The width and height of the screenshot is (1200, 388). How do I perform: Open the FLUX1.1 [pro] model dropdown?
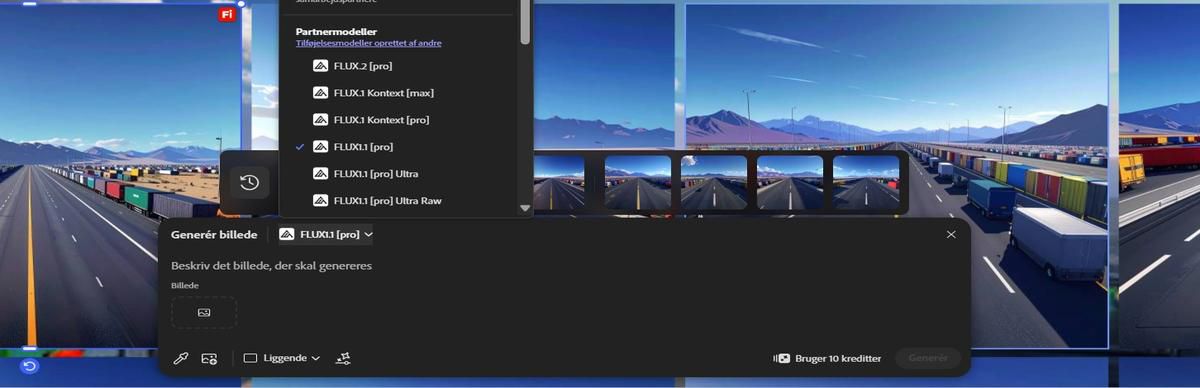pyautogui.click(x=326, y=235)
